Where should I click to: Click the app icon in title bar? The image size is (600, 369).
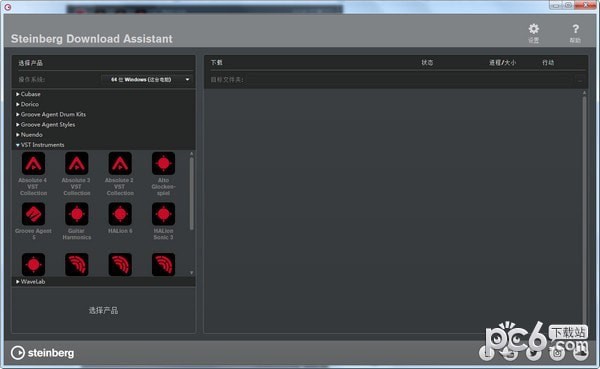[7, 7]
